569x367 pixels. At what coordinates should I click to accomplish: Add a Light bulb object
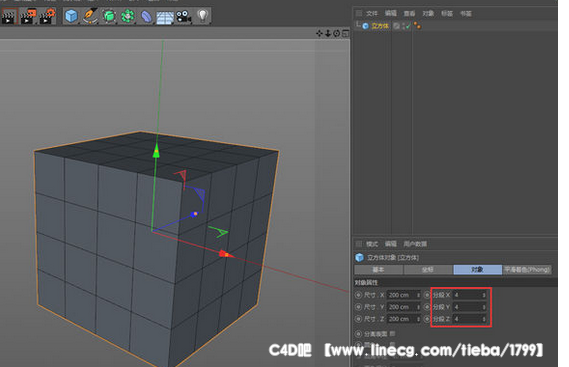click(202, 16)
